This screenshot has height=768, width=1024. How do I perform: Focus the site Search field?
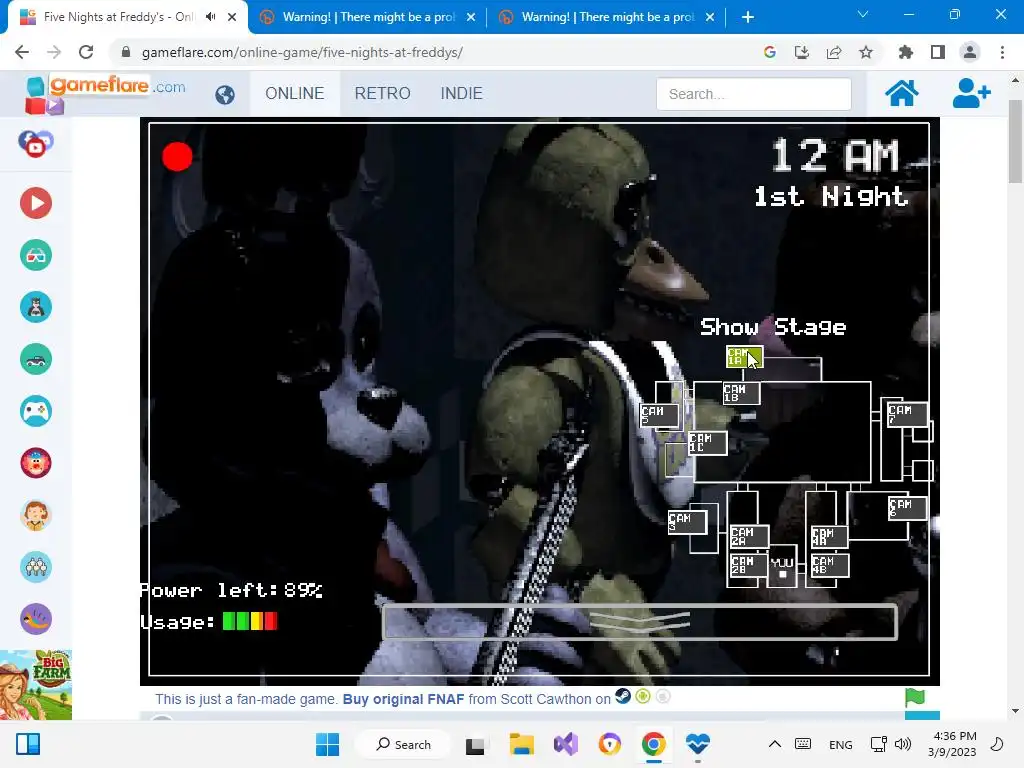coord(754,94)
